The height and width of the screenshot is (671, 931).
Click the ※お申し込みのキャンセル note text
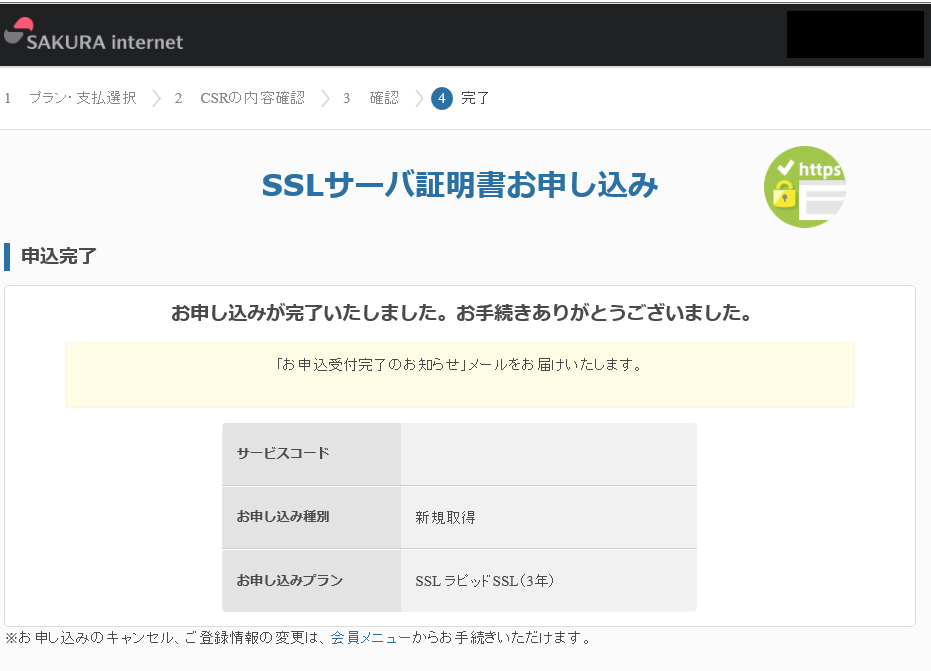pos(299,638)
